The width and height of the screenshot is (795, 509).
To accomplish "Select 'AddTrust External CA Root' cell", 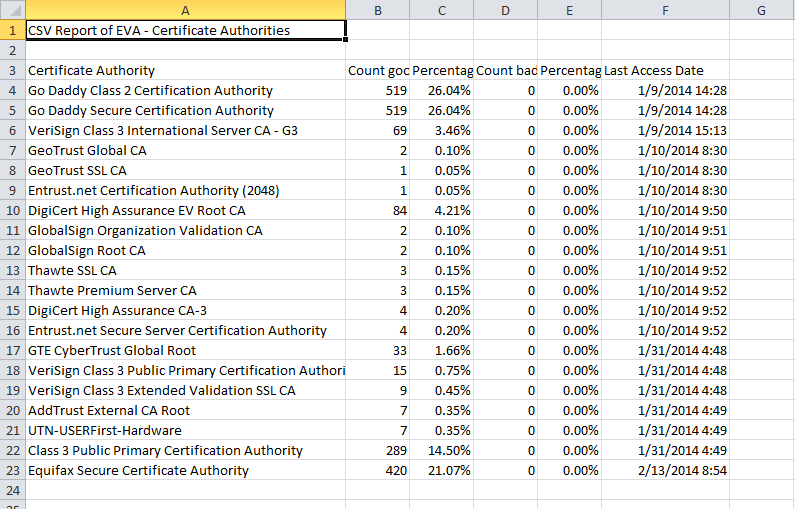I will pyautogui.click(x=186, y=411).
